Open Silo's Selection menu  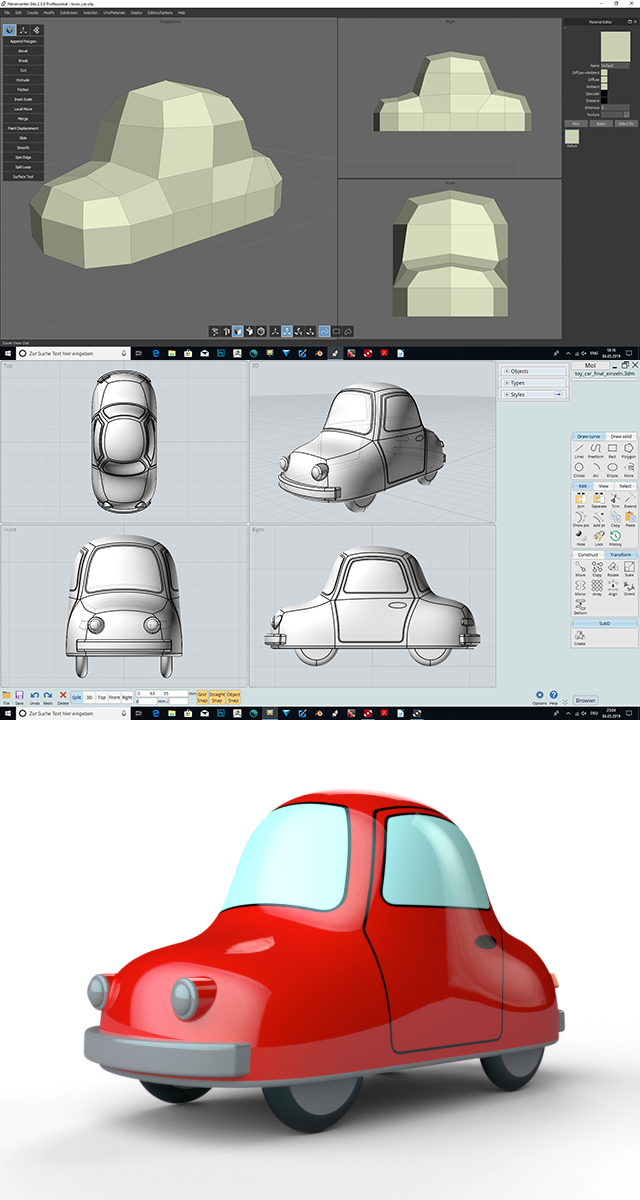coord(91,12)
